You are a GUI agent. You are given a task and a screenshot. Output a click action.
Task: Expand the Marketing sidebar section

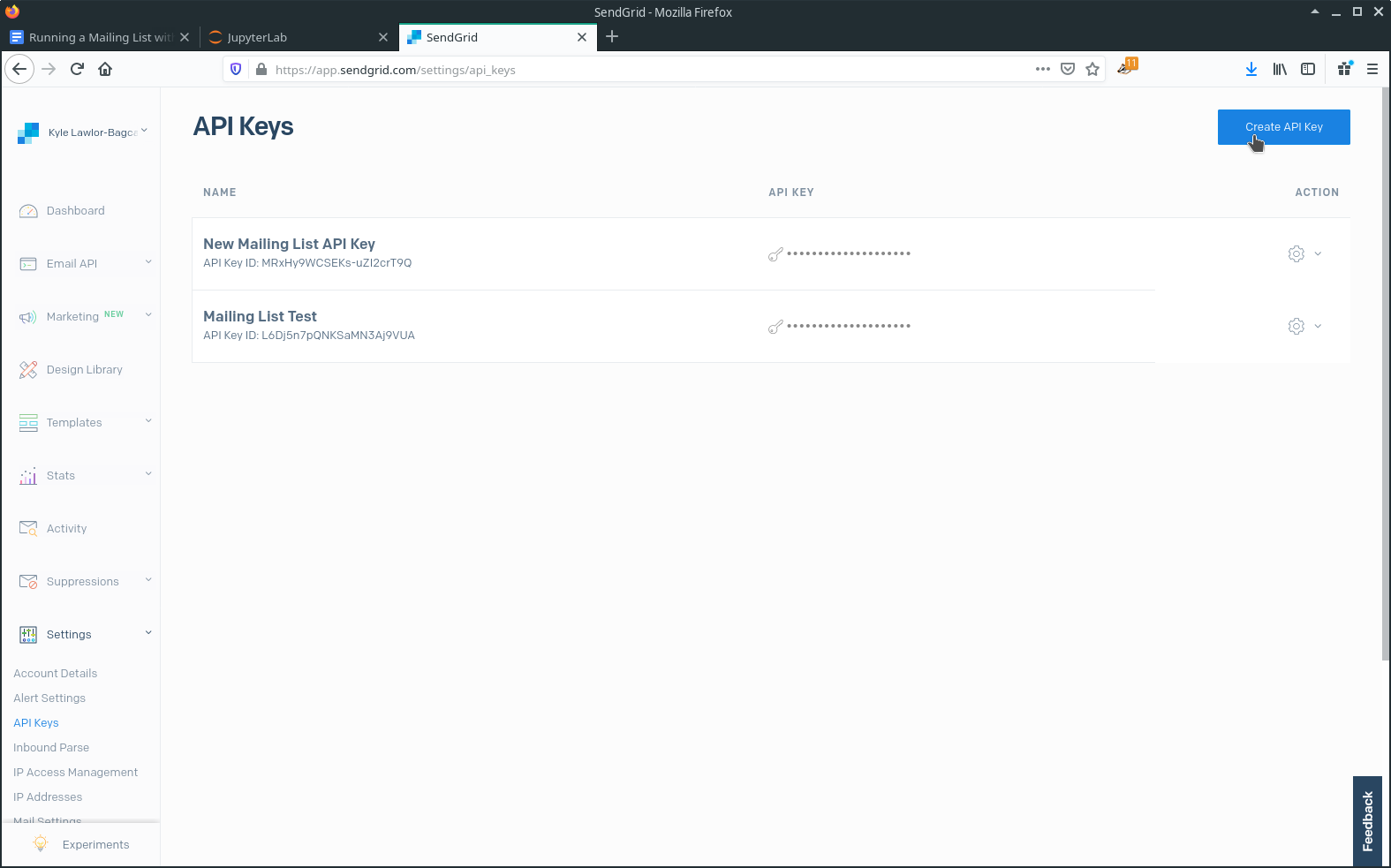point(84,317)
